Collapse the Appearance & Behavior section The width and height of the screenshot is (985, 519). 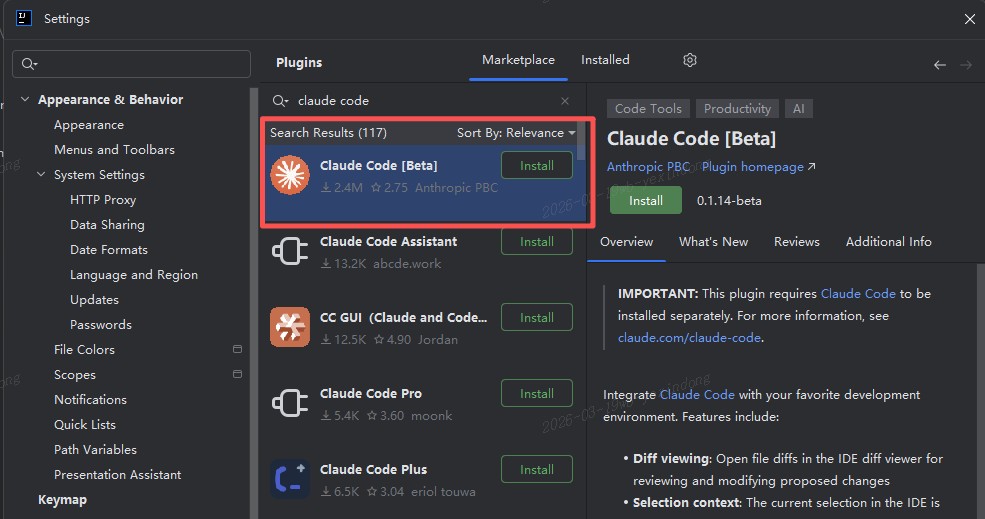[x=25, y=99]
